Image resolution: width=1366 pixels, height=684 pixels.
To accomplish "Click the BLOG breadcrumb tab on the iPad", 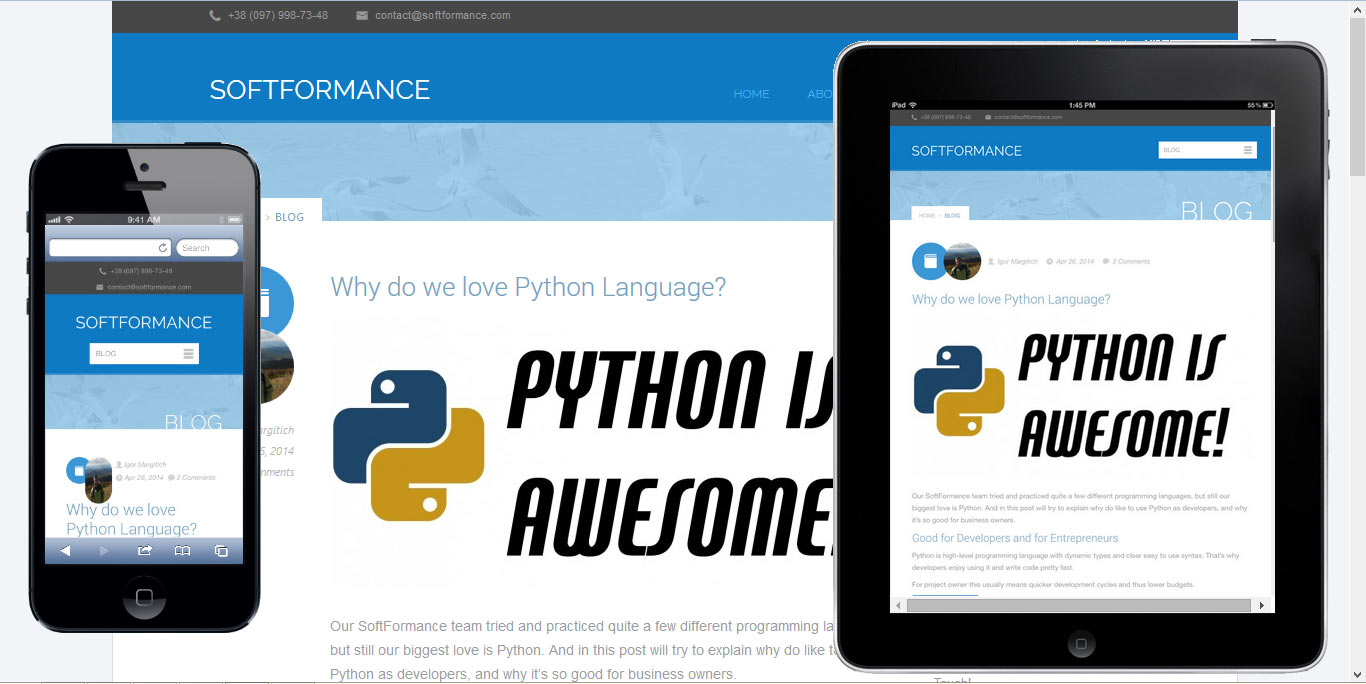I will pos(951,215).
